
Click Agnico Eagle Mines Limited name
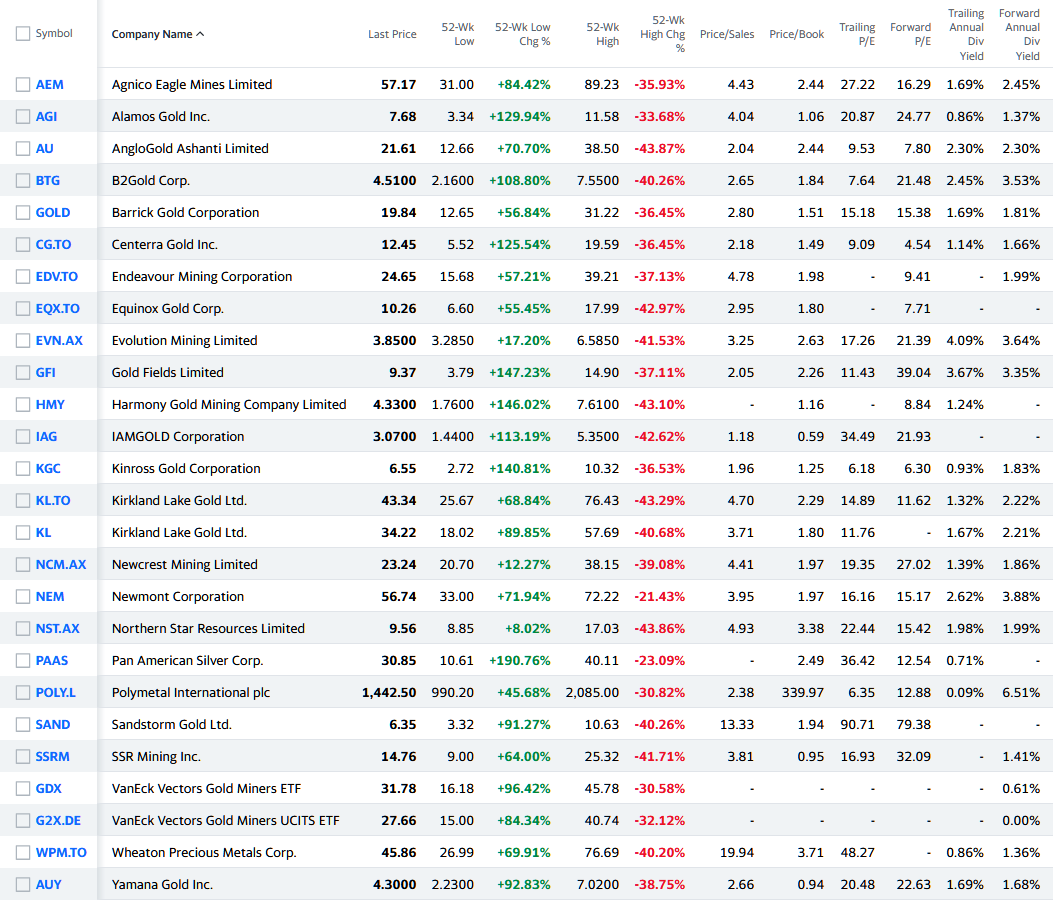(192, 85)
